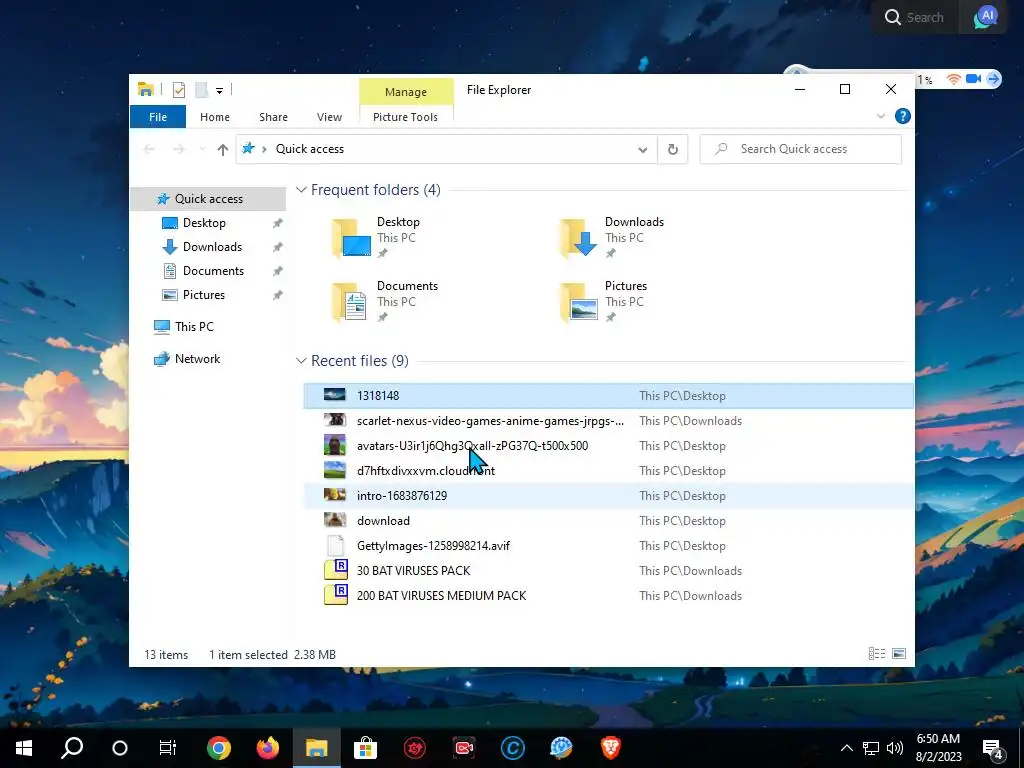Launch Google Chrome from taskbar
The image size is (1024, 768).
[x=219, y=748]
